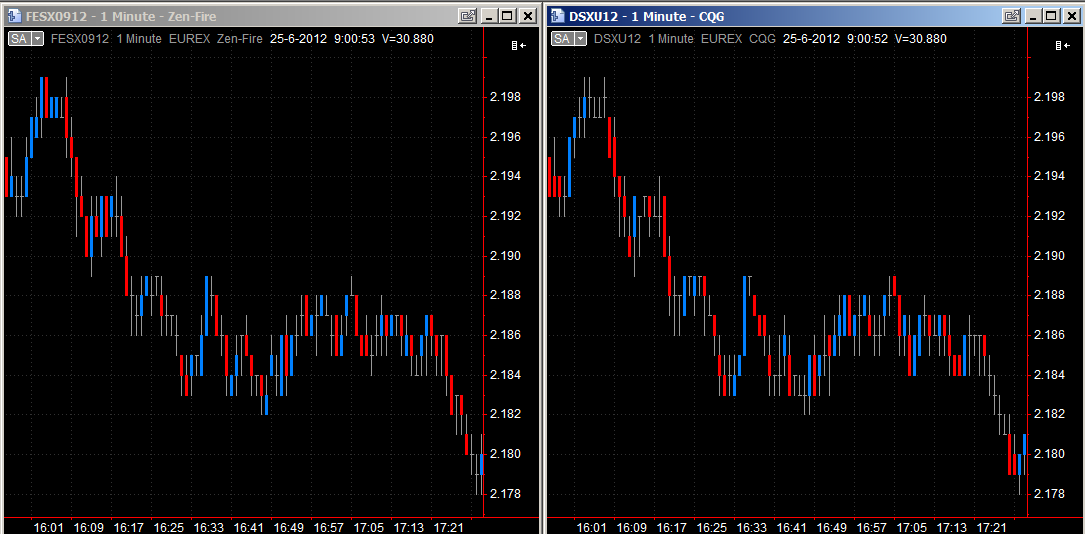This screenshot has height=534, width=1085.
Task: Click the FESX0912 symbol label in chart header
Action: click(80, 39)
